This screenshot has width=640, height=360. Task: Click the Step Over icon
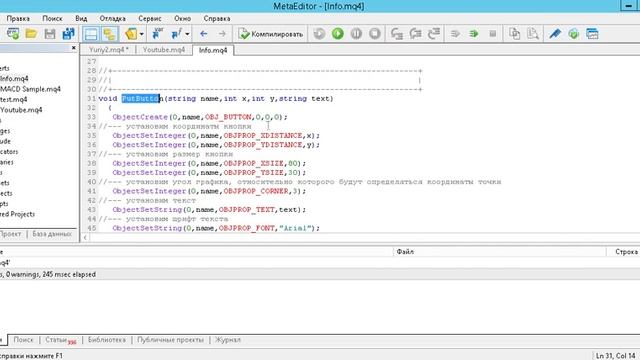[x=415, y=34]
